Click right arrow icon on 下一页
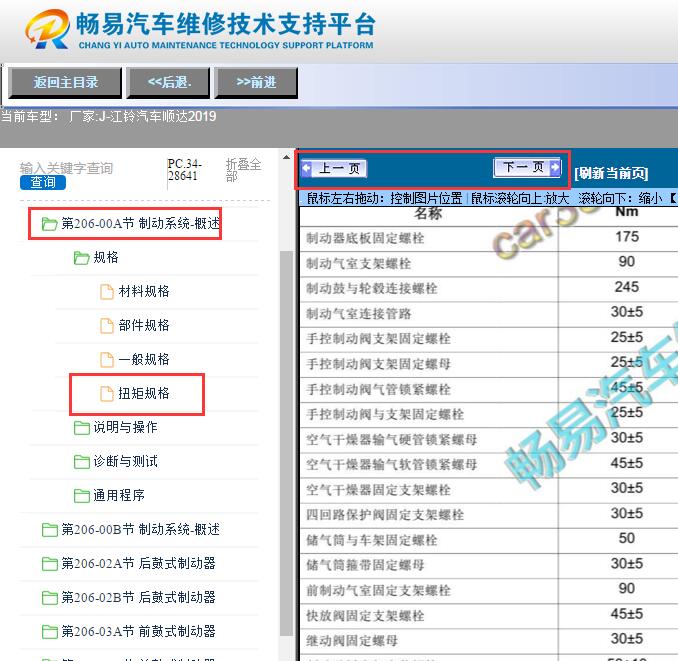 (x=555, y=167)
